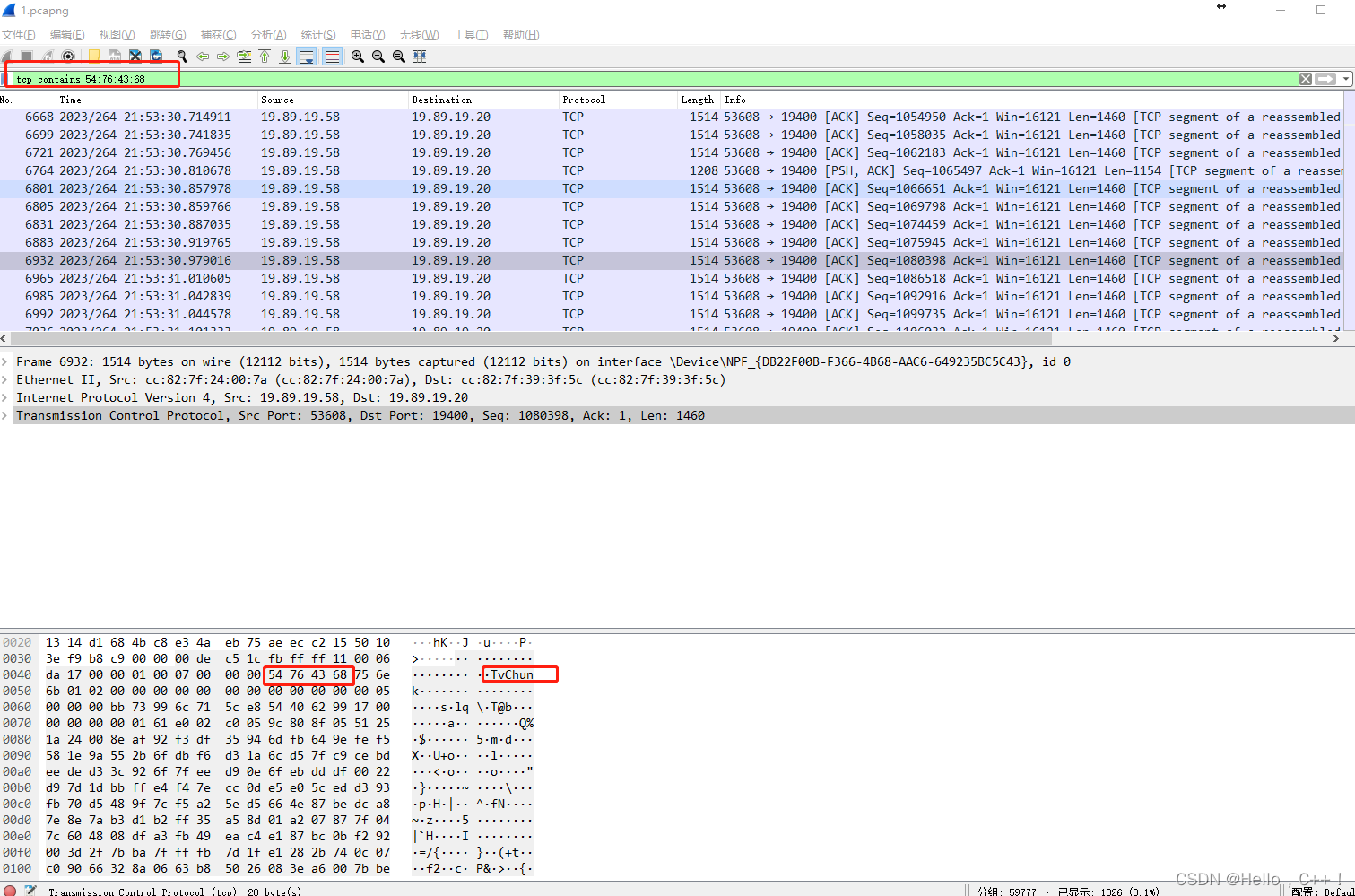
Task: Open a capture file folder icon
Action: coord(94,57)
